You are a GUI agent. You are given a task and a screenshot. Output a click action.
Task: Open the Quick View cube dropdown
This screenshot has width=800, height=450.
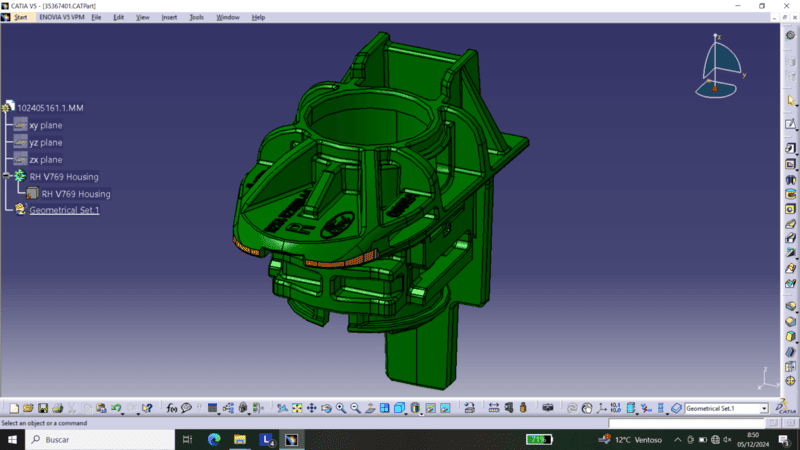coord(406,412)
